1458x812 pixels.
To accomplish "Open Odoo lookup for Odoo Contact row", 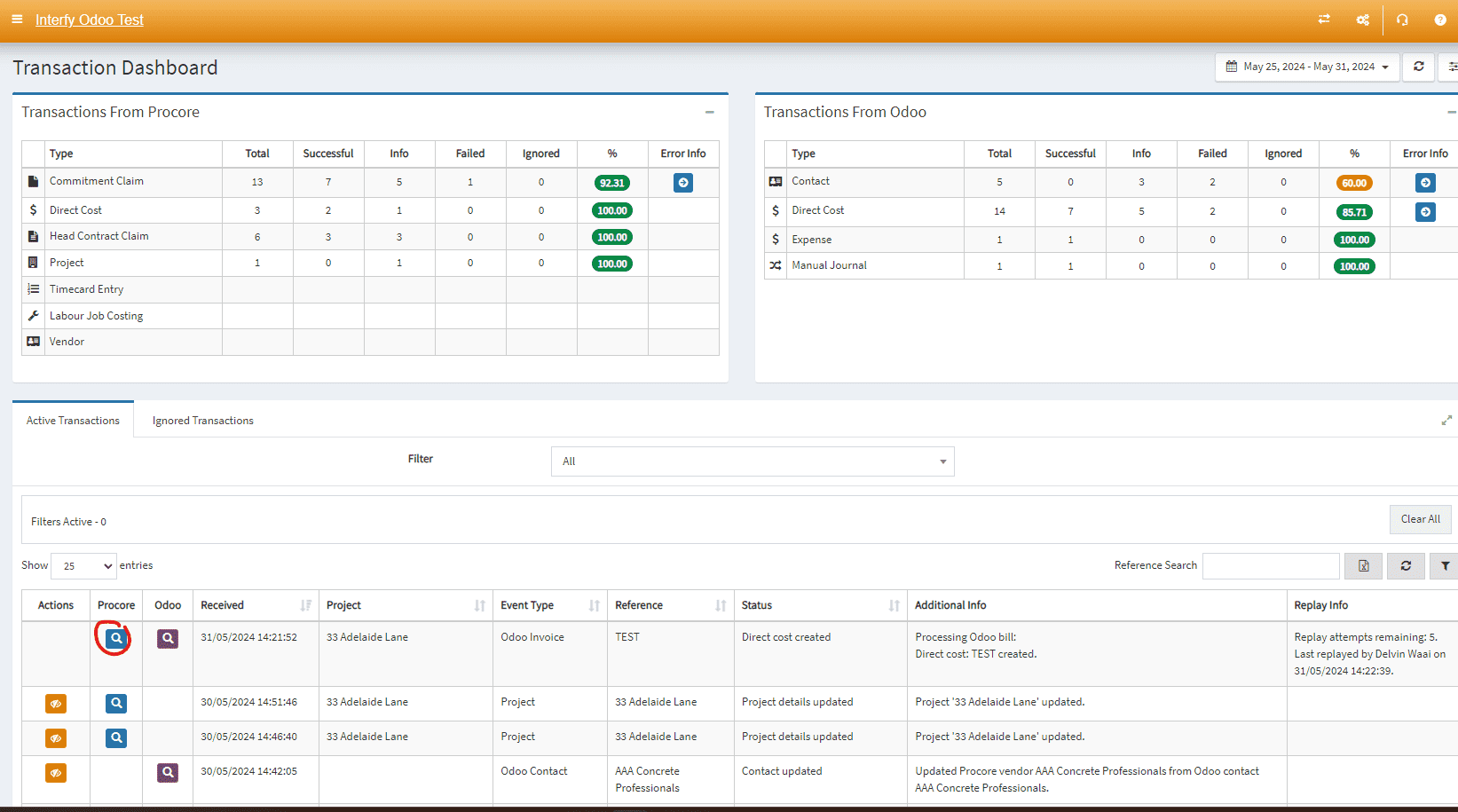I will point(168,773).
